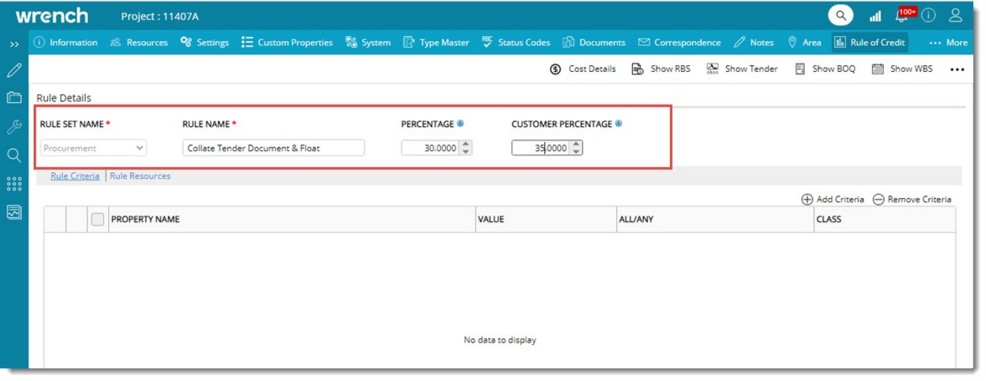
Task: Switch to the Rule Resources tab
Action: click(x=140, y=176)
